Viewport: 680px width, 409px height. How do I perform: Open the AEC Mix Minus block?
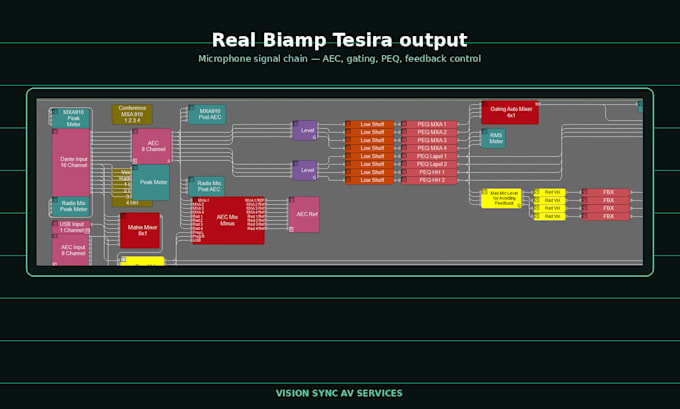(x=228, y=220)
